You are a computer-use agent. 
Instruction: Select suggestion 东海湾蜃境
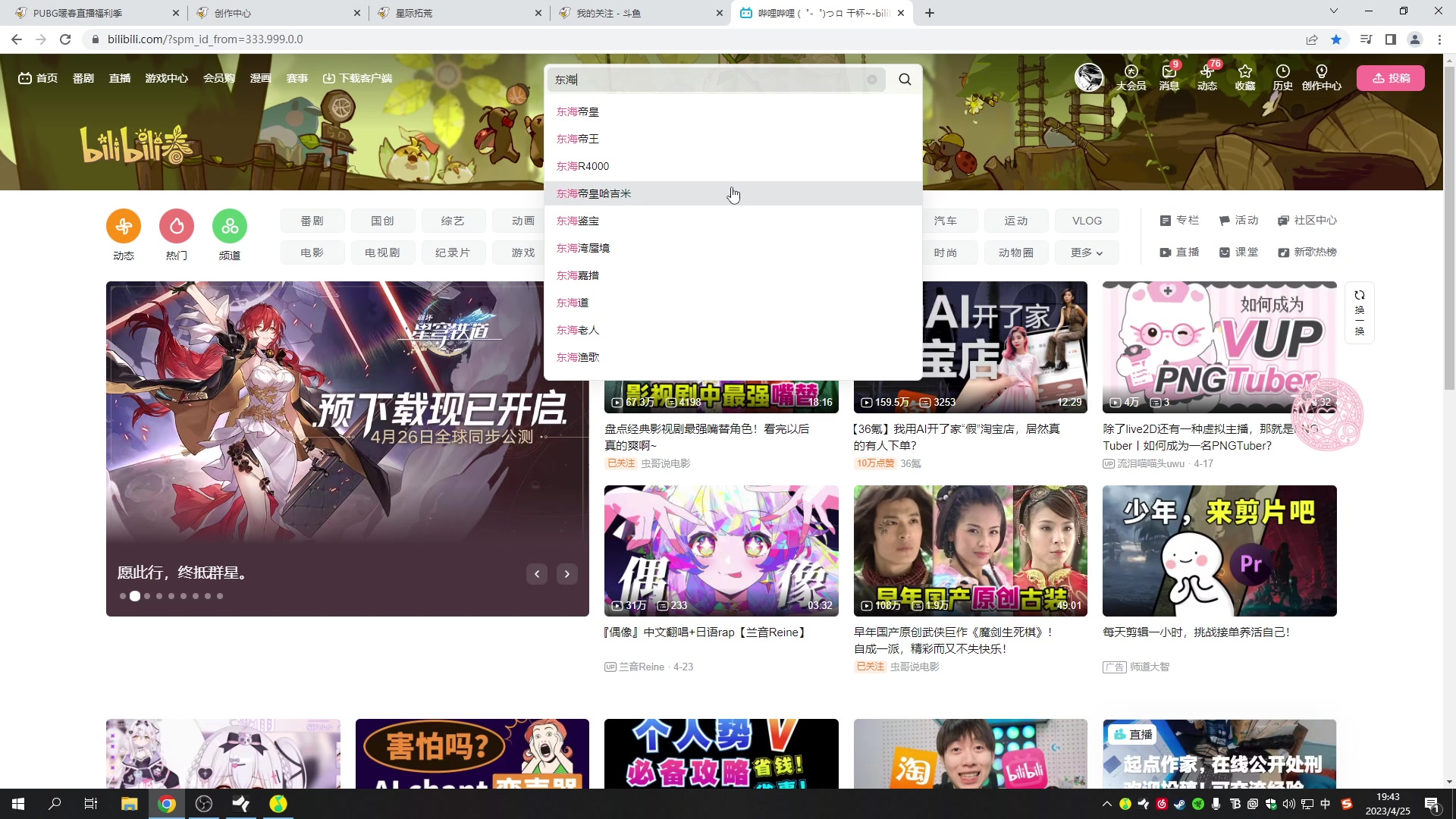[x=733, y=248]
